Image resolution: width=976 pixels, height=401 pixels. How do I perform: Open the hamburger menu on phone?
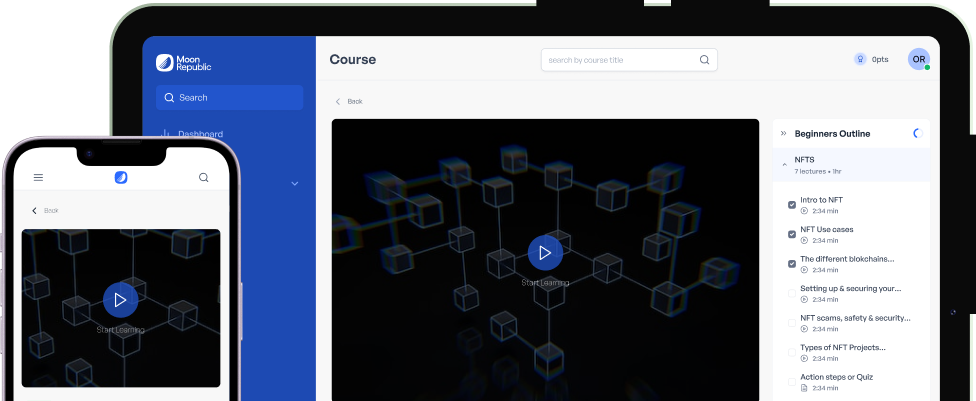[39, 177]
